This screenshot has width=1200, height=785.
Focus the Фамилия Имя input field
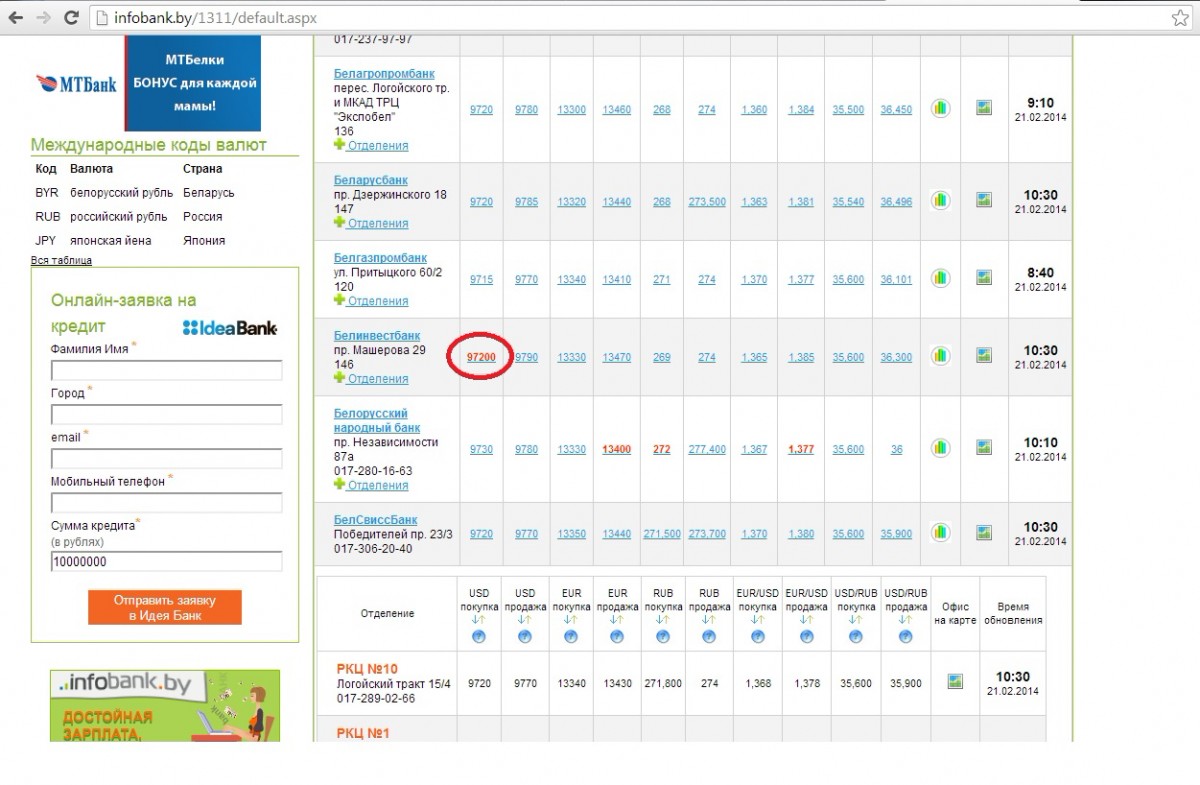[x=167, y=371]
